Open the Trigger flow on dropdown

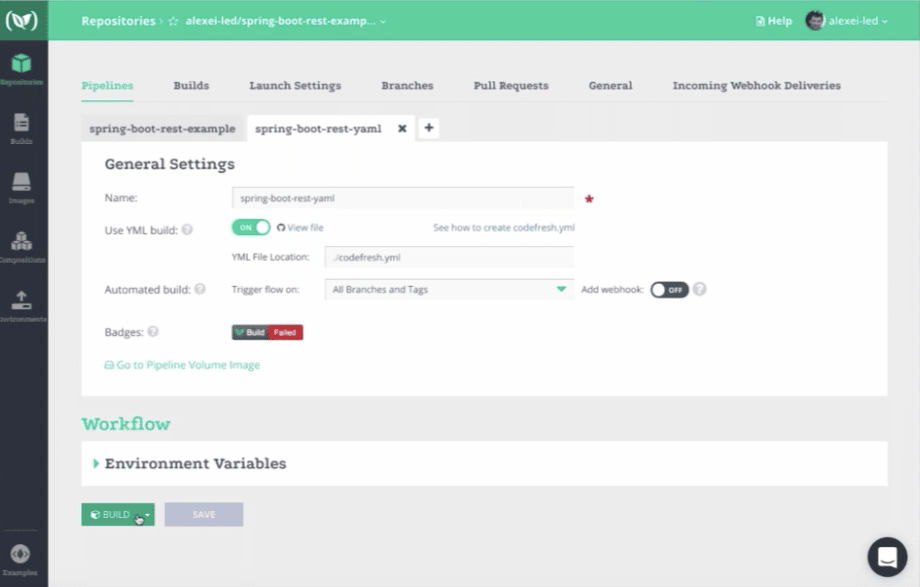449,290
